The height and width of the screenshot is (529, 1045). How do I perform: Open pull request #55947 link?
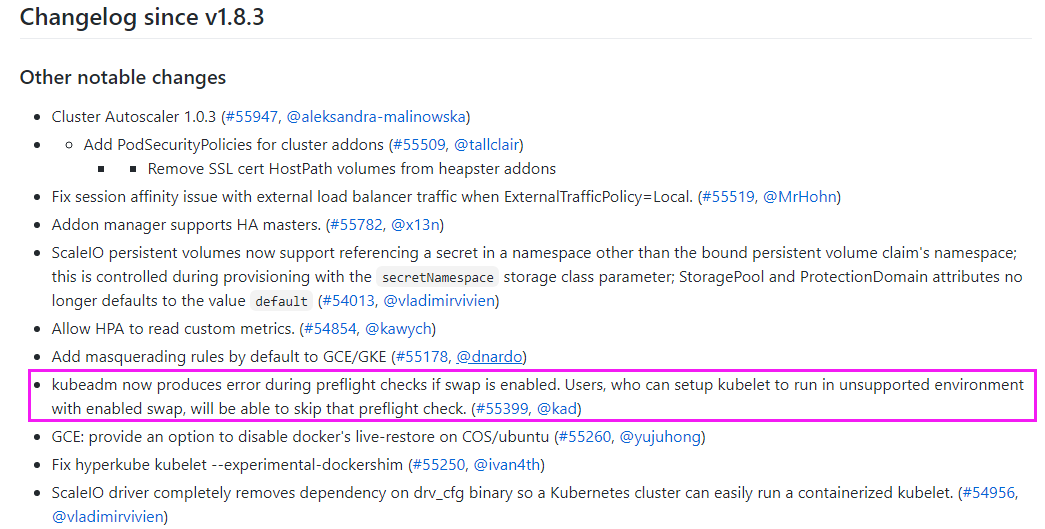click(x=252, y=117)
